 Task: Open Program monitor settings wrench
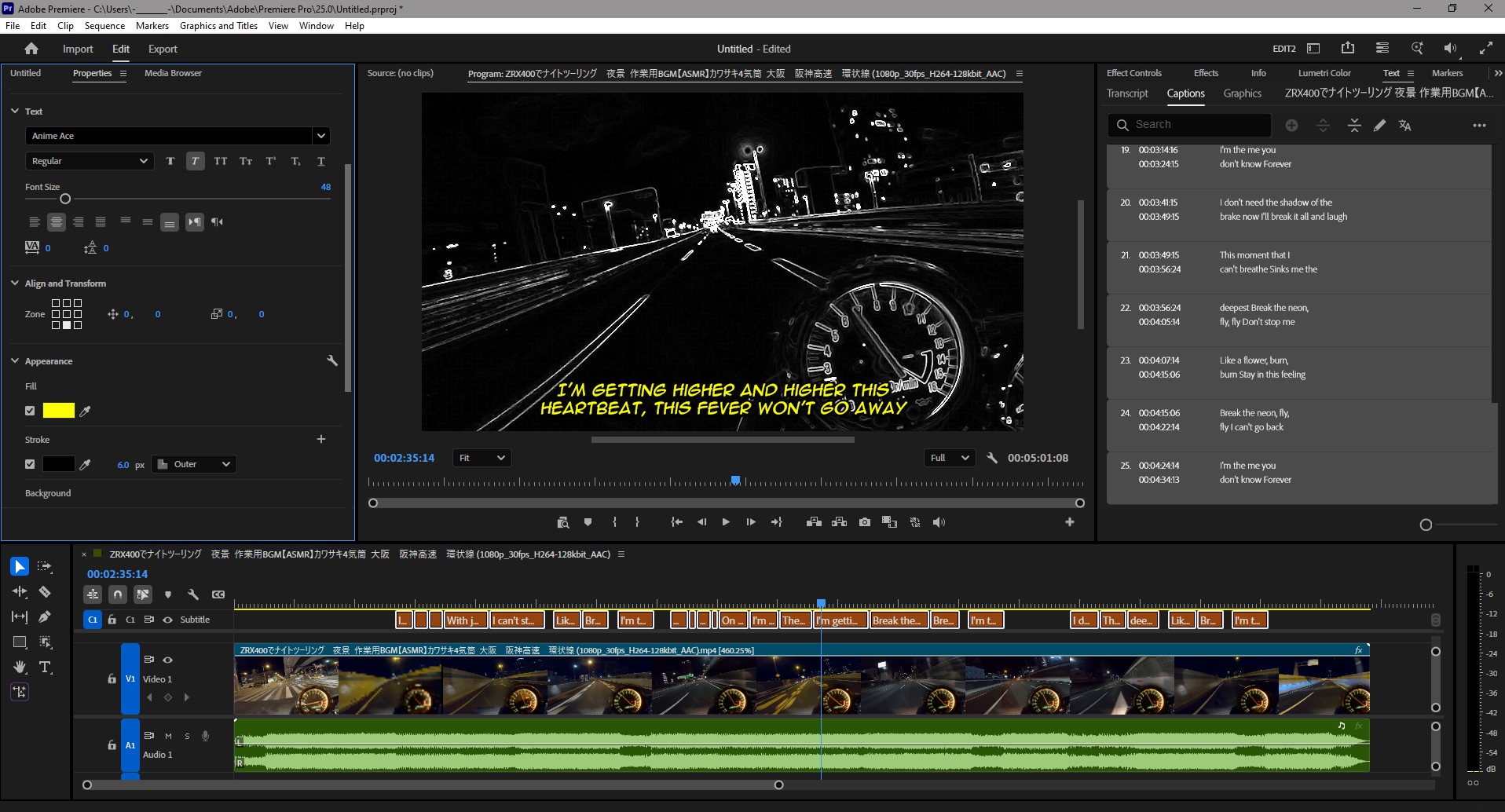992,458
